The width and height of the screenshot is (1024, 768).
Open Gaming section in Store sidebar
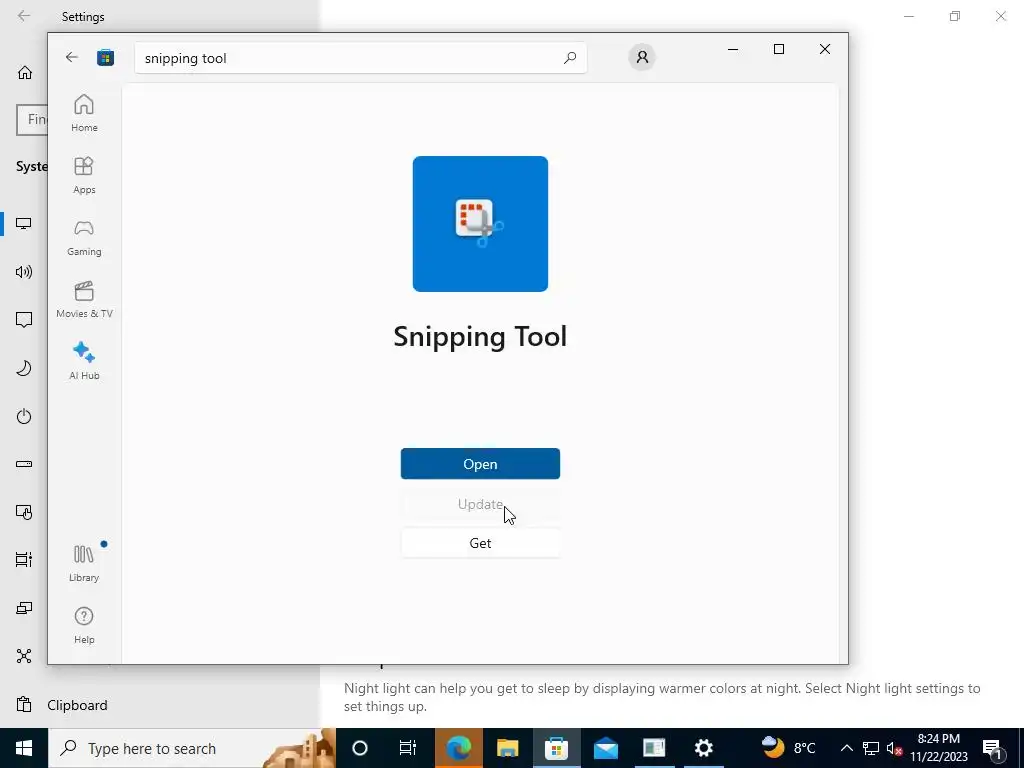point(84,237)
